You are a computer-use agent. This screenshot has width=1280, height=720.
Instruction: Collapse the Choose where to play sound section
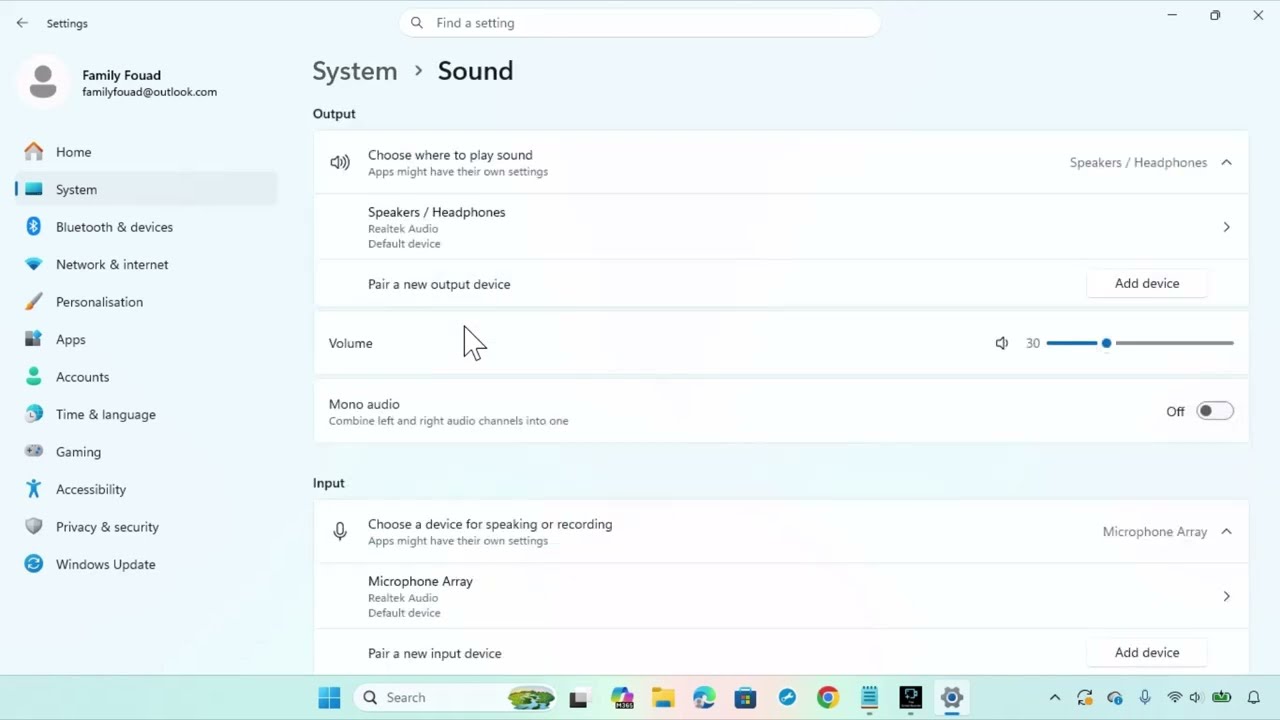(x=1226, y=162)
